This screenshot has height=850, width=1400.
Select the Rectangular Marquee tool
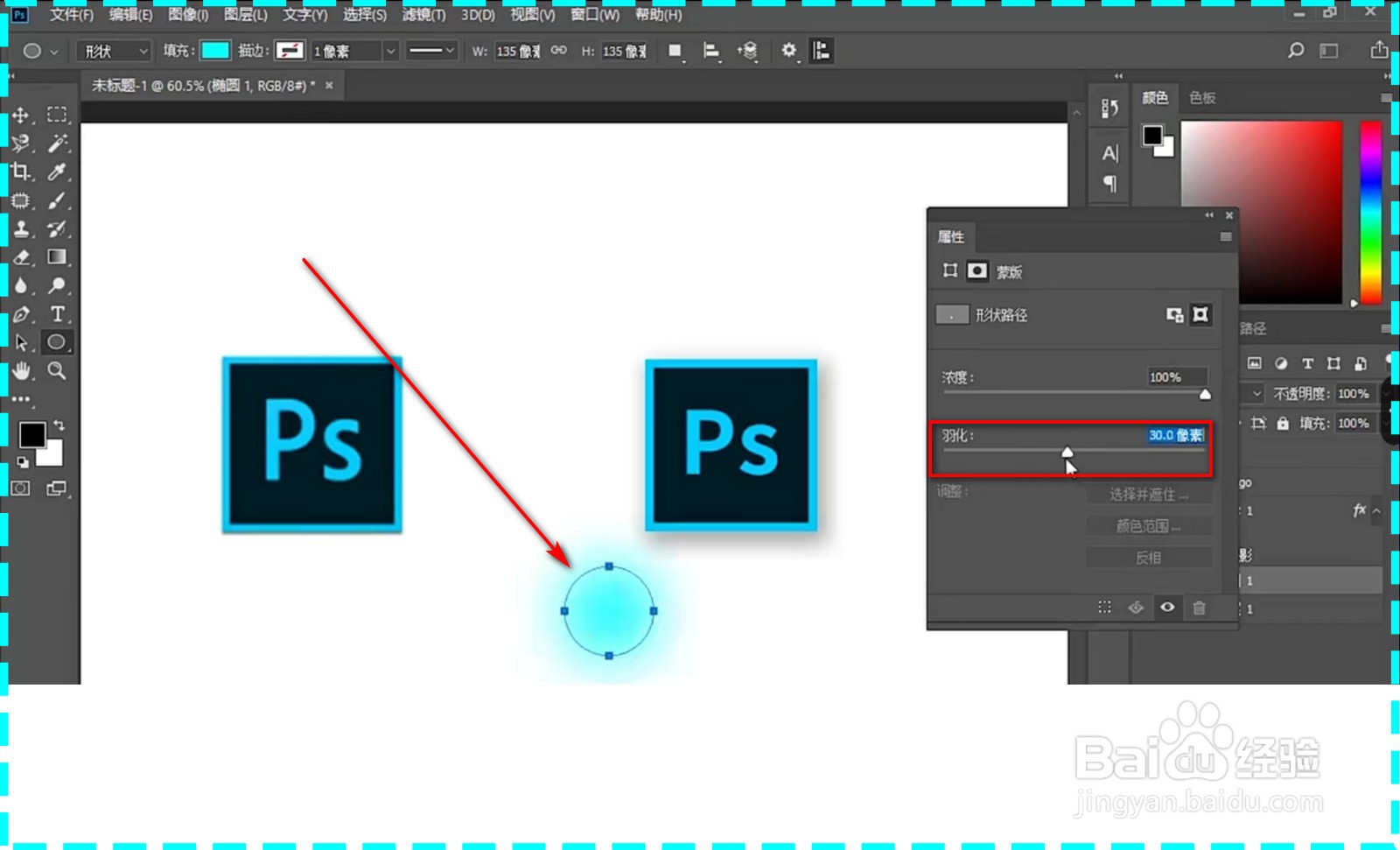57,115
